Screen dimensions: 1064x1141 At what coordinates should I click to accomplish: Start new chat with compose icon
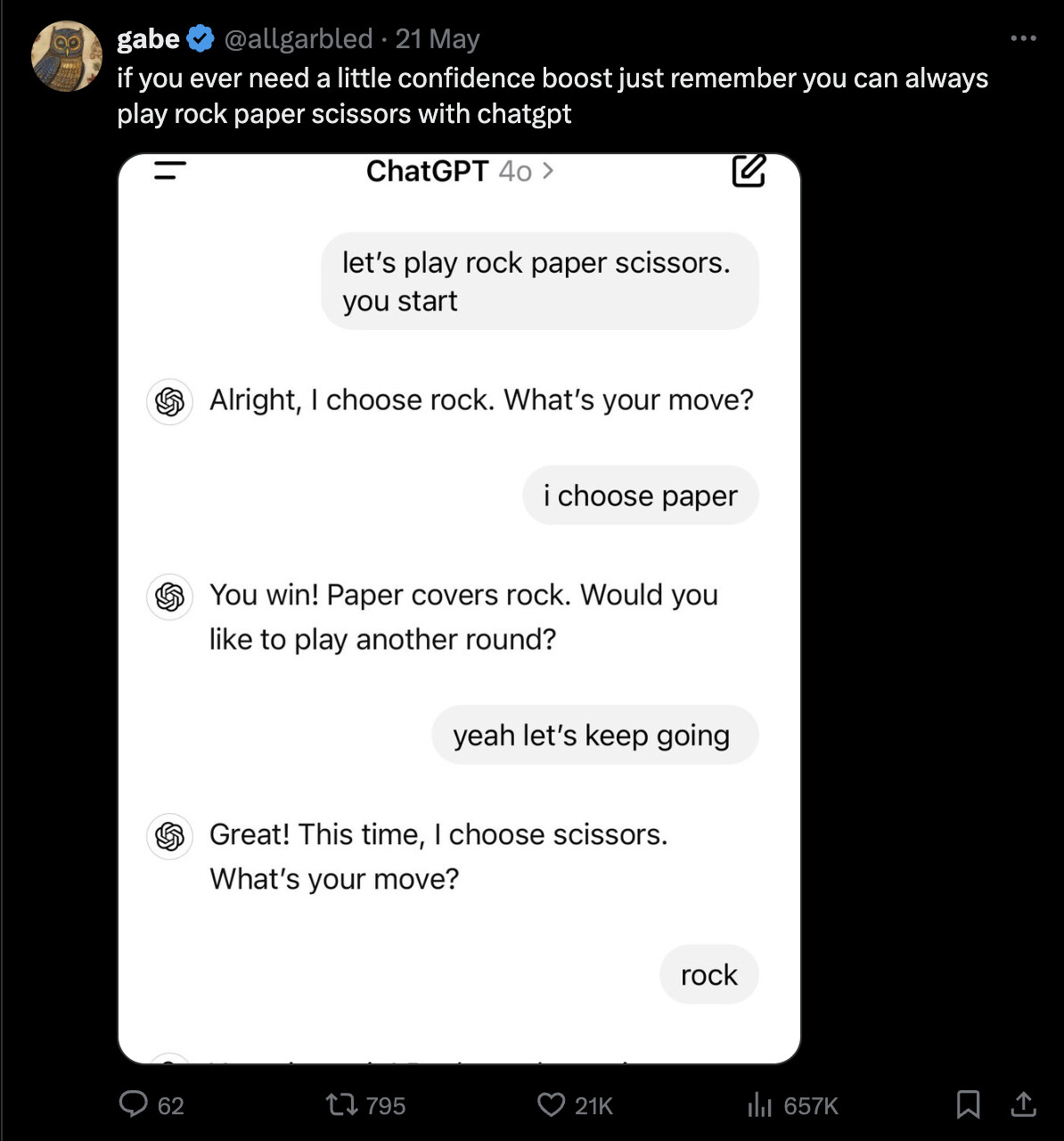749,170
